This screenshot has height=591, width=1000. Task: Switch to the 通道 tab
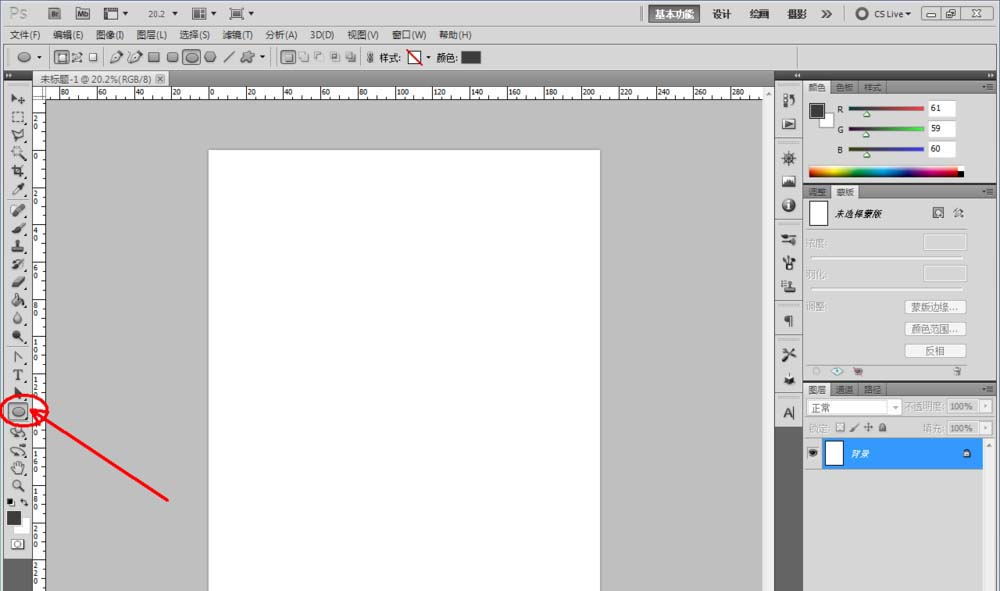pyautogui.click(x=844, y=389)
